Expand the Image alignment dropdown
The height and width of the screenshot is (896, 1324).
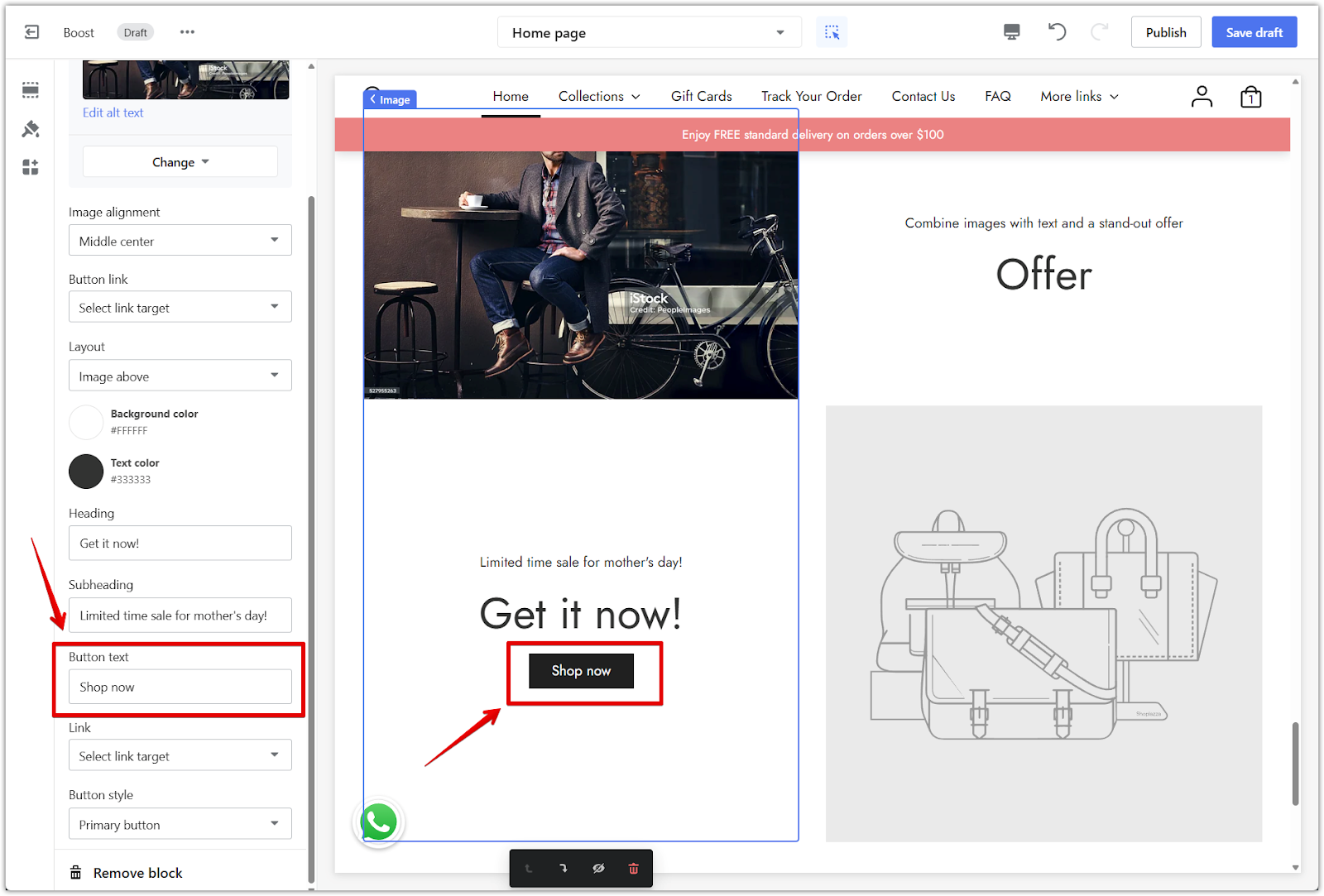[180, 241]
